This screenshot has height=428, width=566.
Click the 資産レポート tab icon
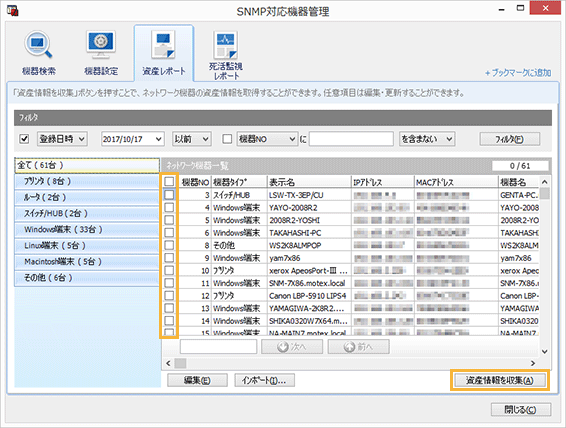coord(164,53)
